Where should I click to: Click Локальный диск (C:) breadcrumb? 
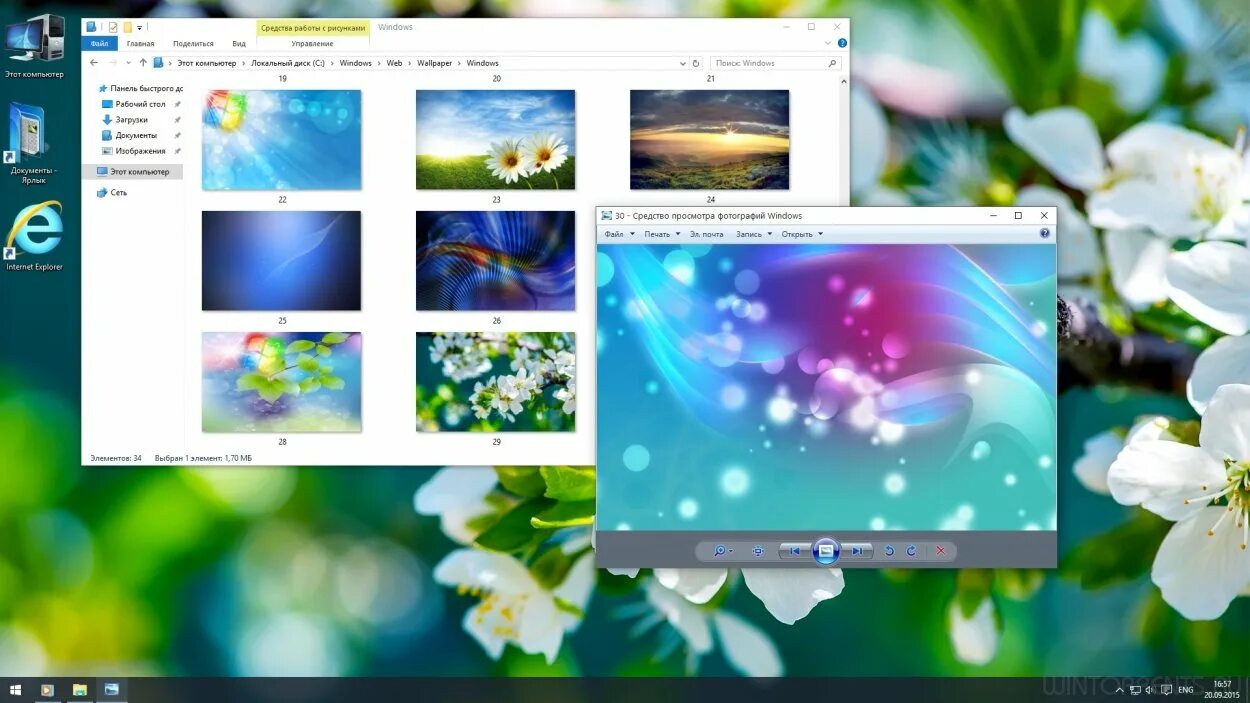[x=288, y=63]
